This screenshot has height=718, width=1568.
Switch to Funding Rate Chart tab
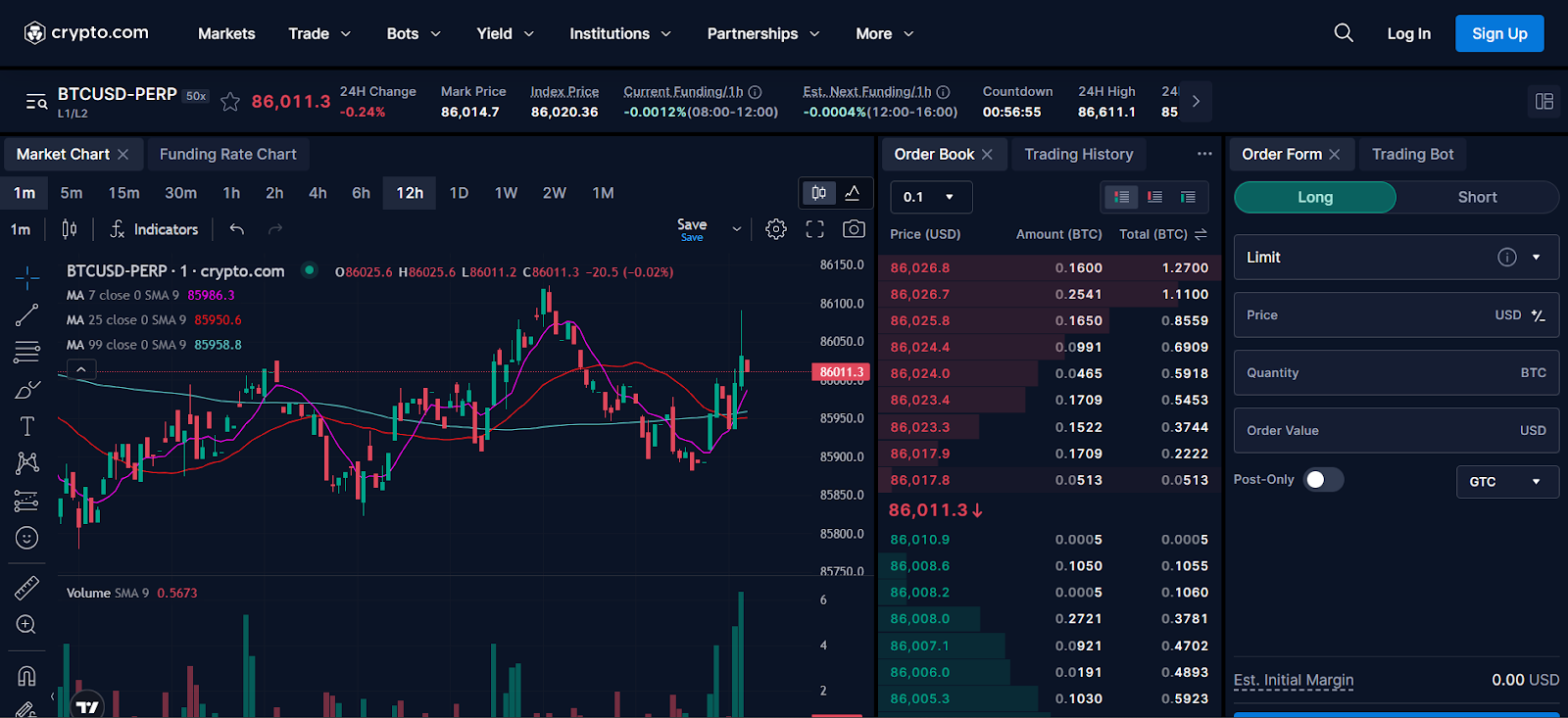pyautogui.click(x=227, y=154)
